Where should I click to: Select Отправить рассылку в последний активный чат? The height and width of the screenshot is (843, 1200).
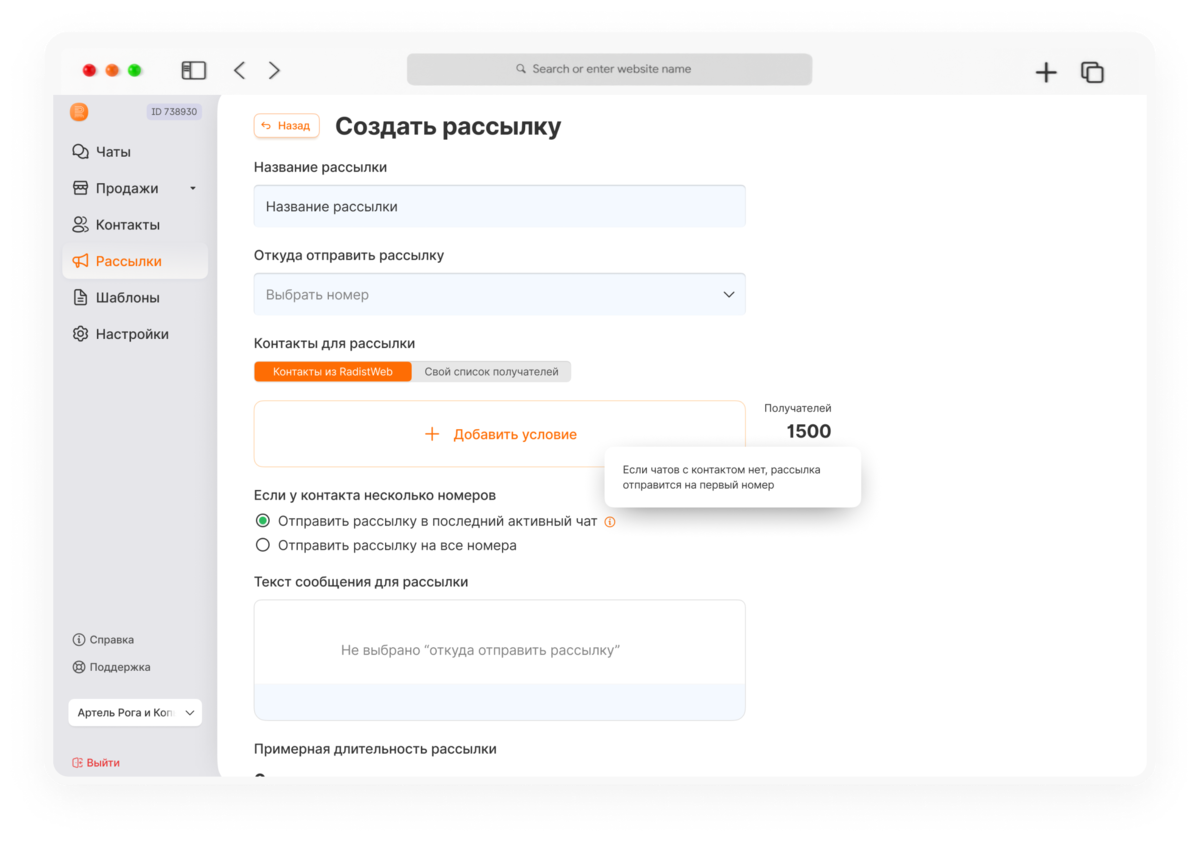pyautogui.click(x=263, y=521)
